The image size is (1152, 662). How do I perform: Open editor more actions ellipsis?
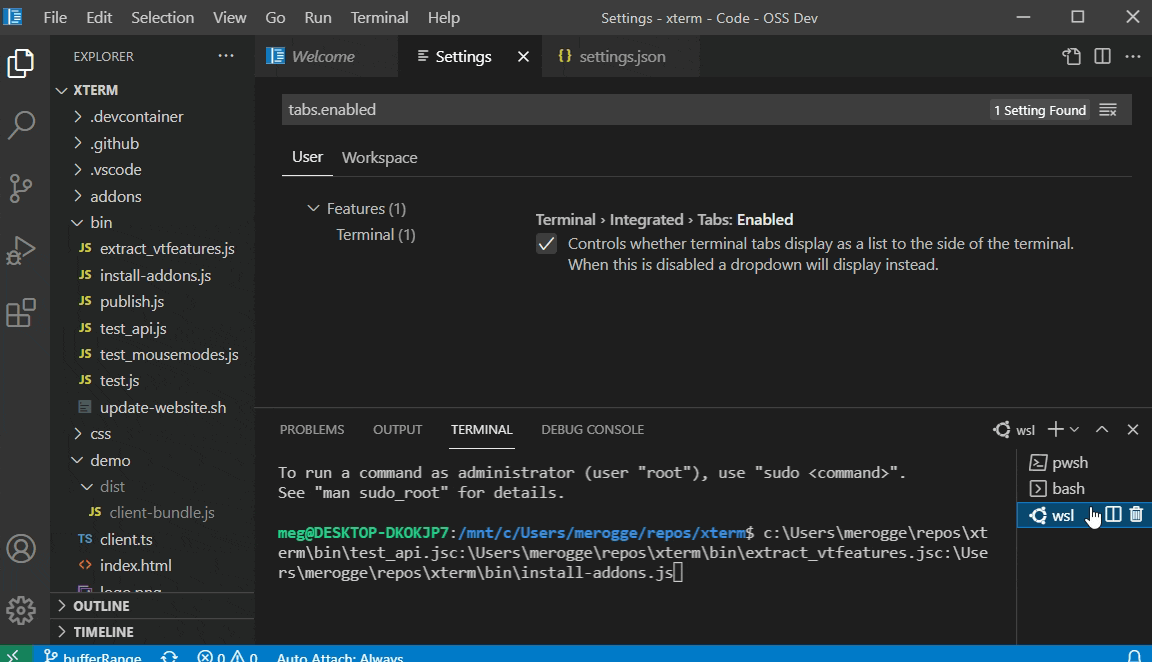(1133, 57)
